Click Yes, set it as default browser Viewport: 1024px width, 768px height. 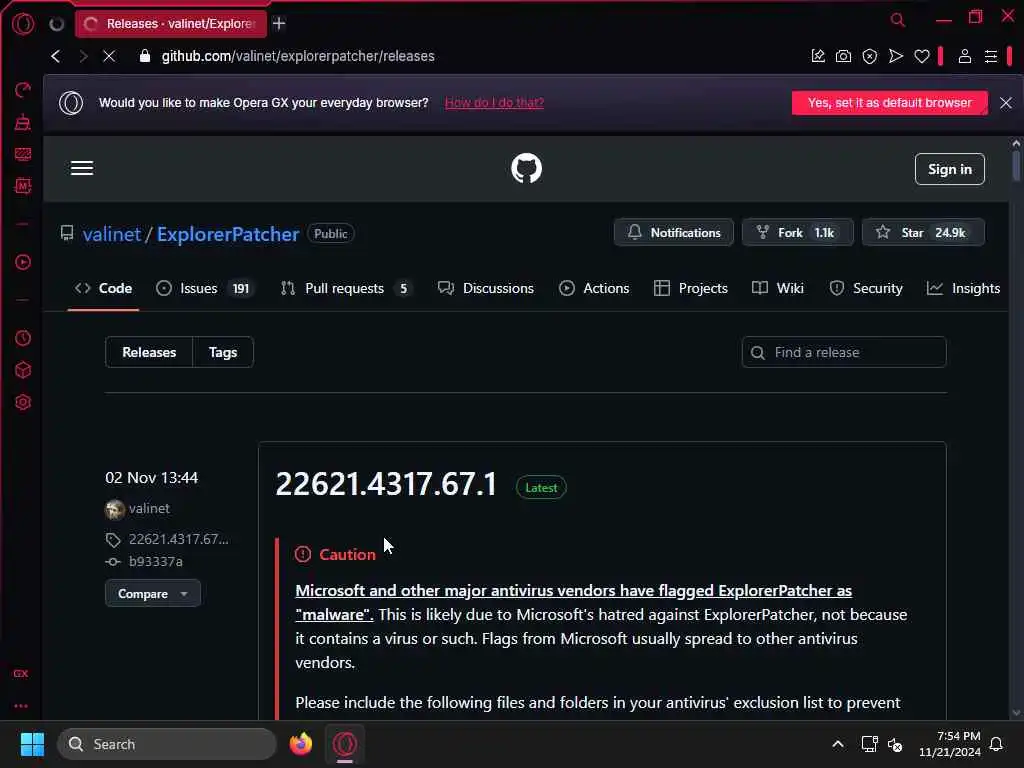pos(889,103)
